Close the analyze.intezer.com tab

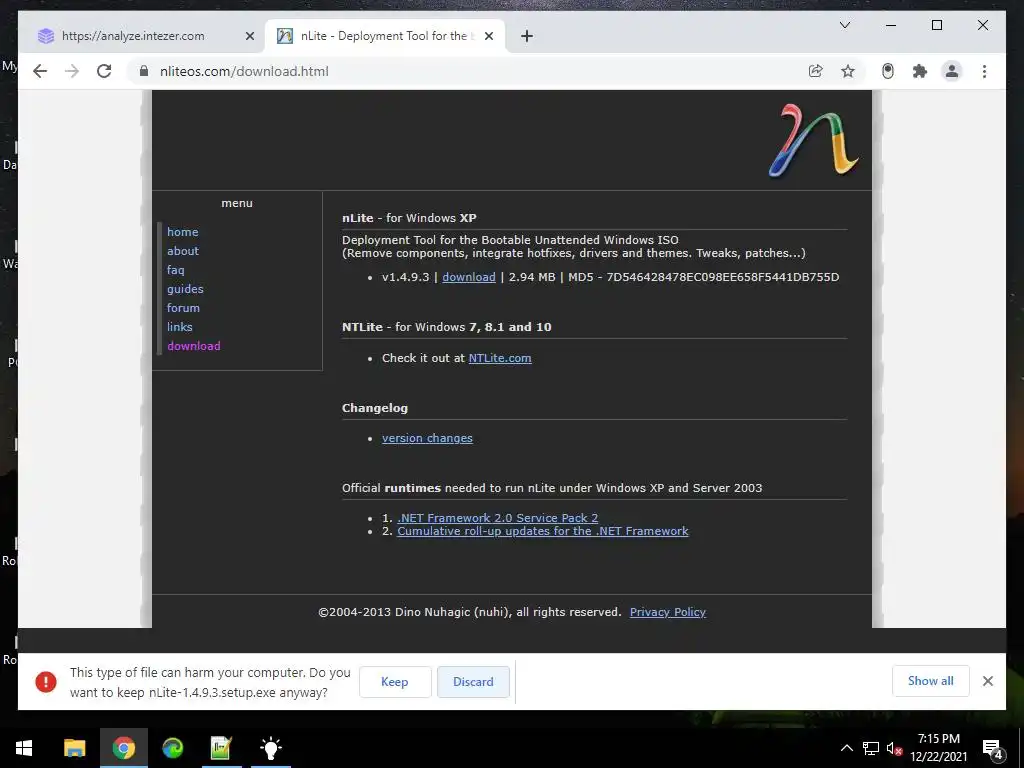[x=249, y=36]
